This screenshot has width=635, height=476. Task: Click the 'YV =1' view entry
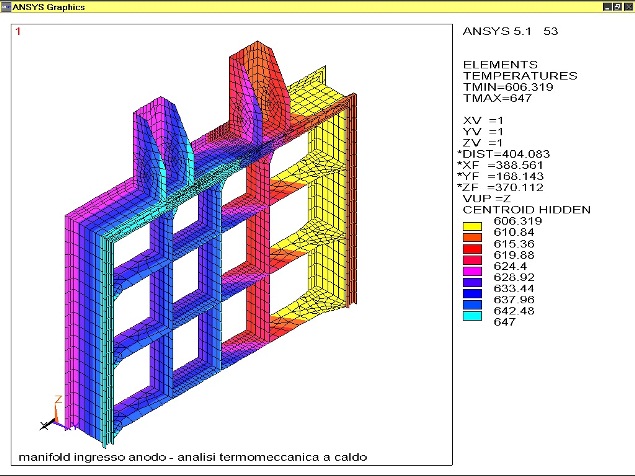click(x=483, y=132)
